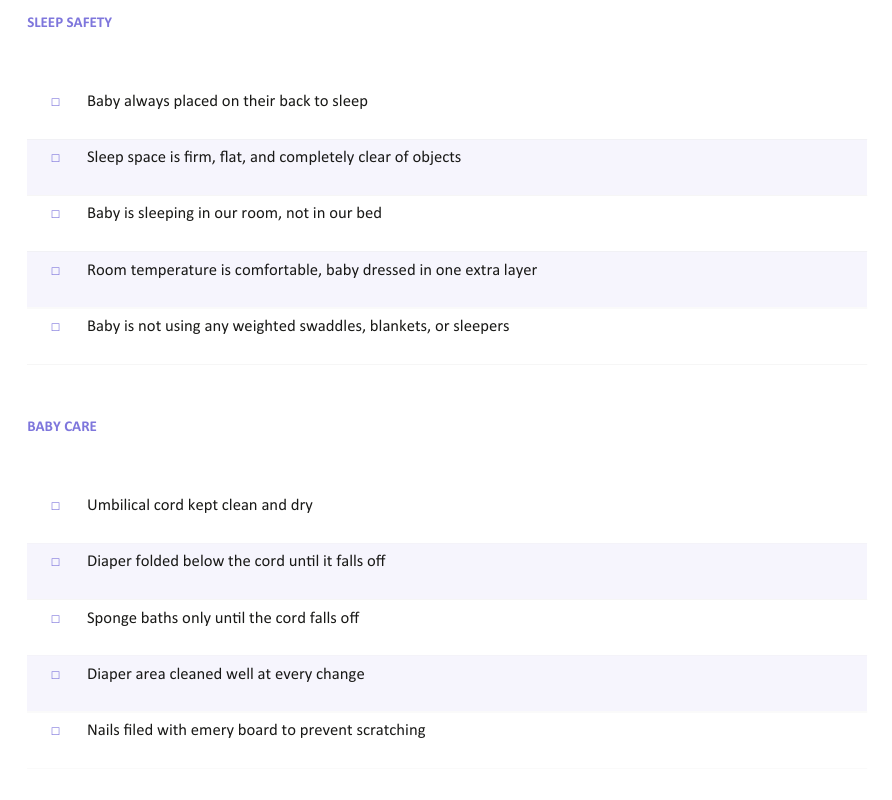Check the box for baby placed on back
892x800 pixels.
tap(56, 102)
